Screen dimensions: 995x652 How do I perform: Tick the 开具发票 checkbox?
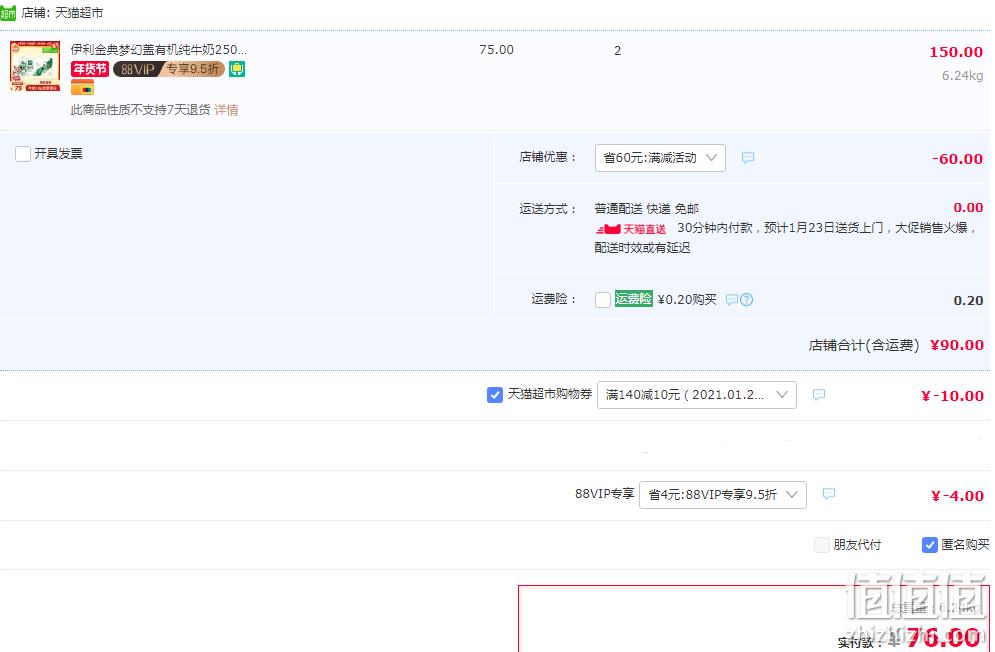coord(23,154)
